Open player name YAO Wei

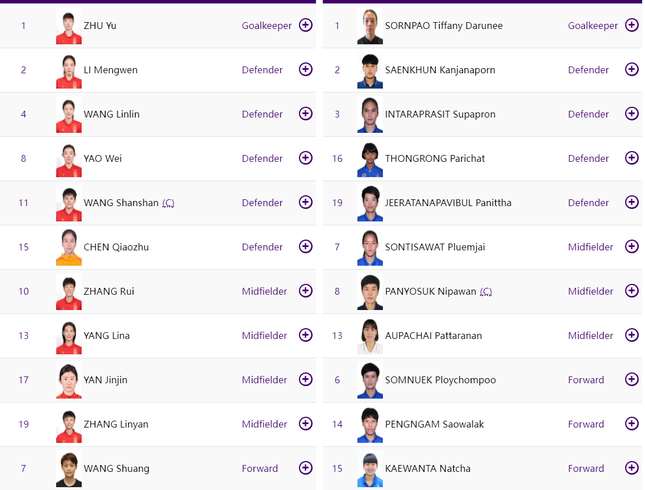(102, 158)
